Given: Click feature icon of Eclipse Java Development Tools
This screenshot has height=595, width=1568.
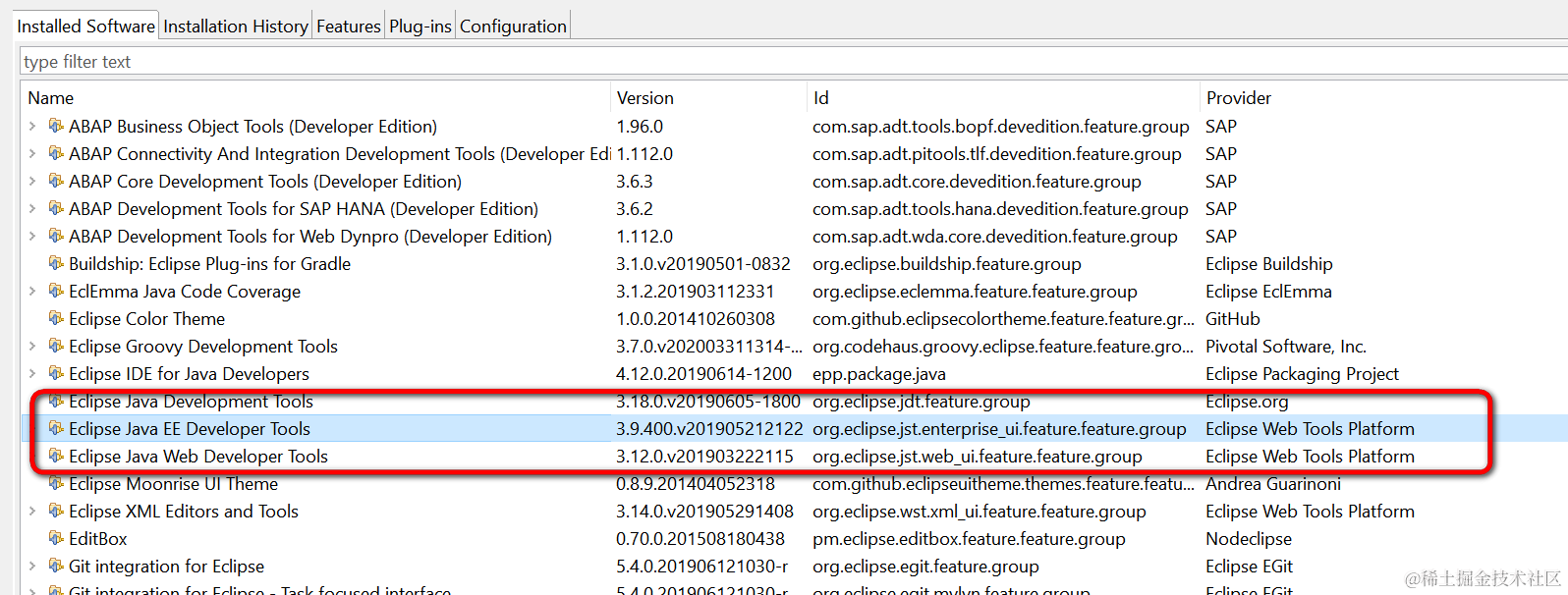Looking at the screenshot, I should tap(56, 401).
